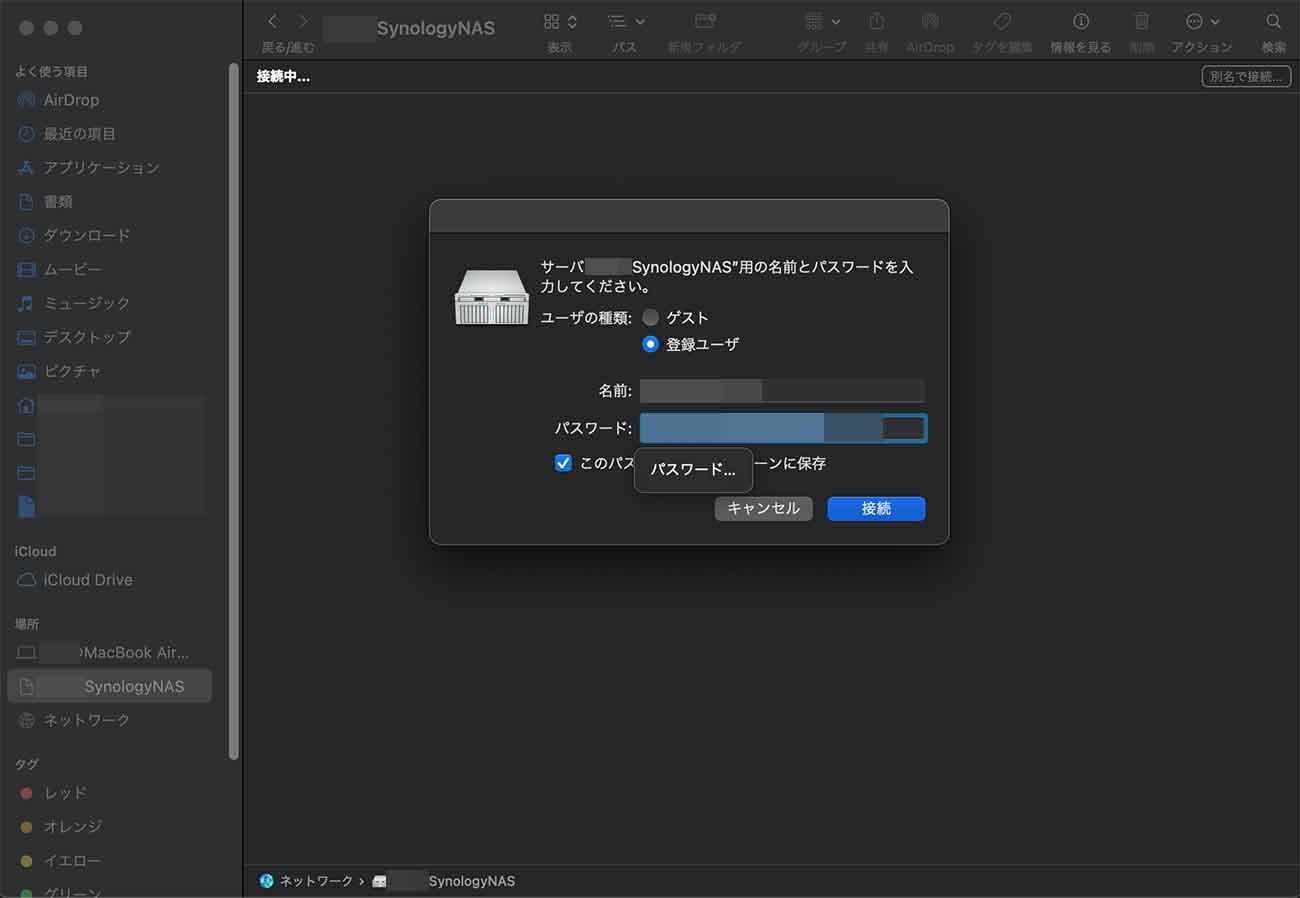Click the share (共有) toolbar icon

877,21
